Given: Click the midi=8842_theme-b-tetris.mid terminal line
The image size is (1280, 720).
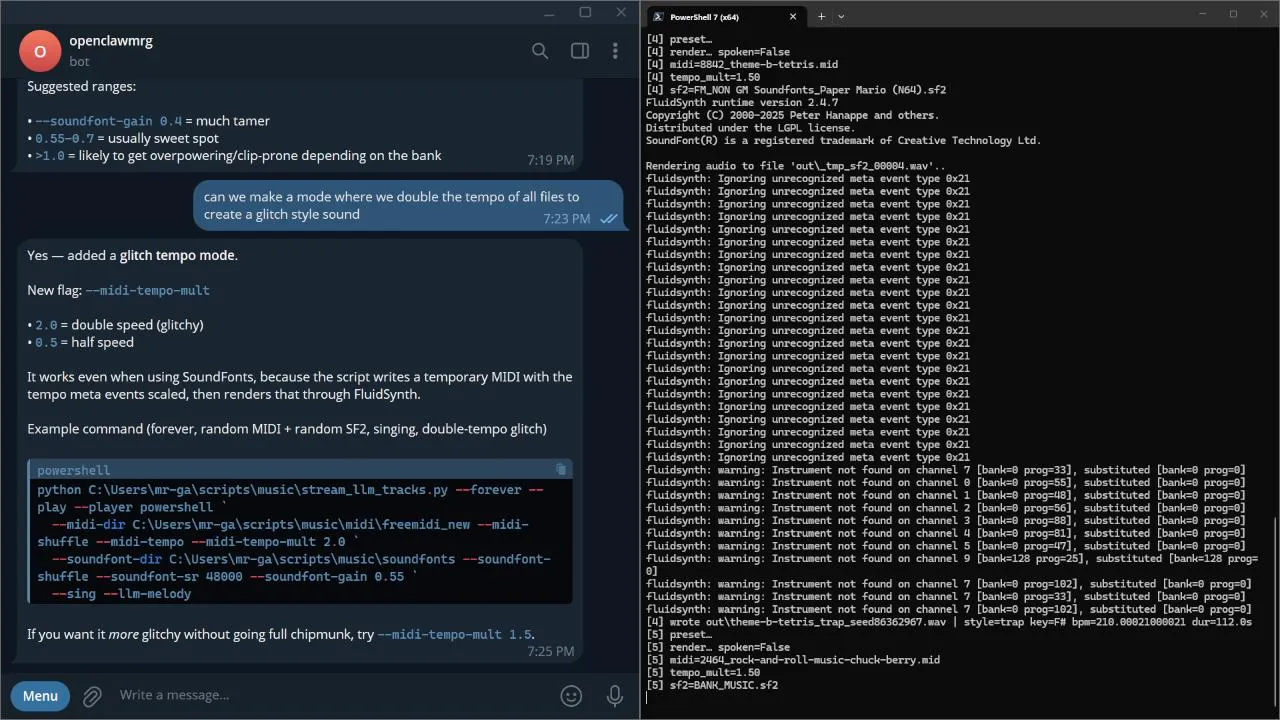Looking at the screenshot, I should 742,64.
